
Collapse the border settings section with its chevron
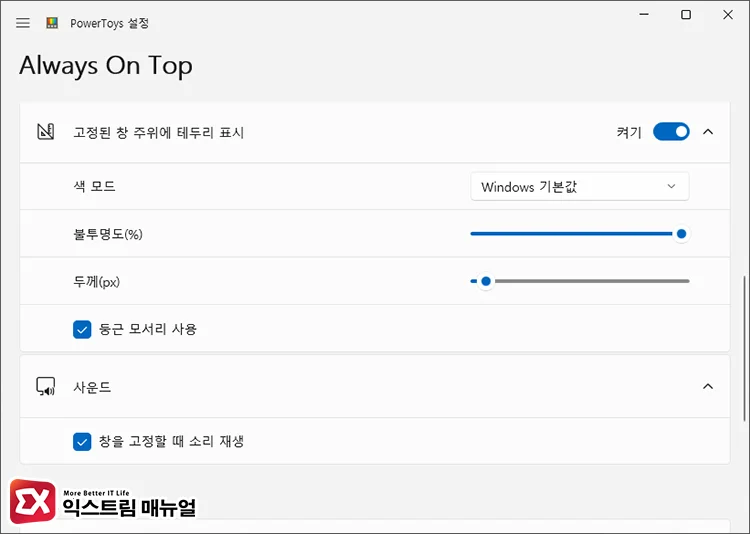pos(708,132)
